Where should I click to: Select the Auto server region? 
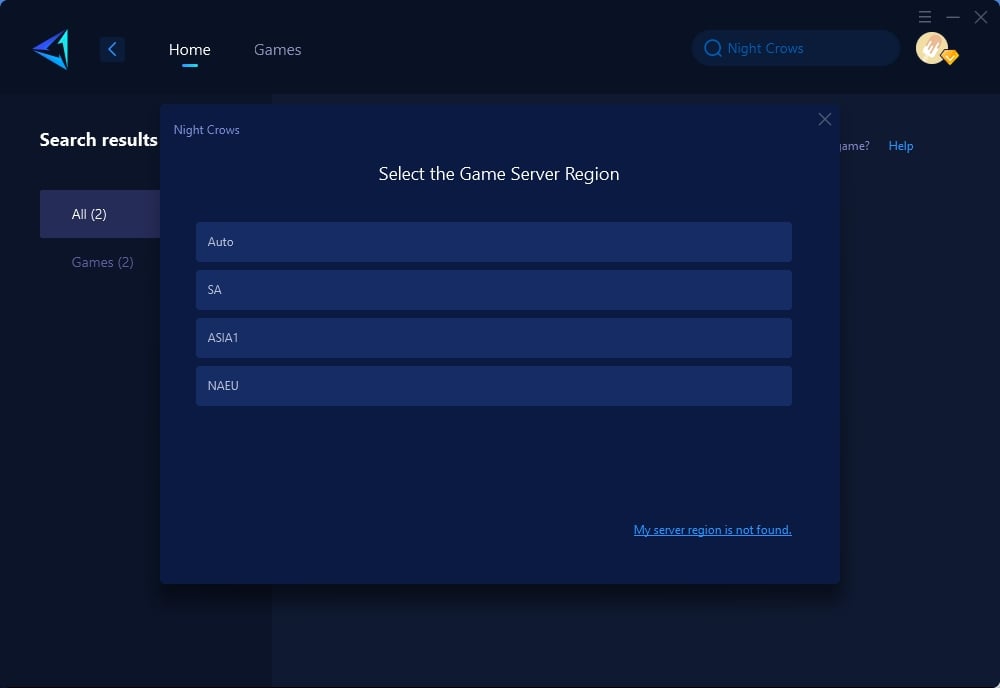[493, 242]
